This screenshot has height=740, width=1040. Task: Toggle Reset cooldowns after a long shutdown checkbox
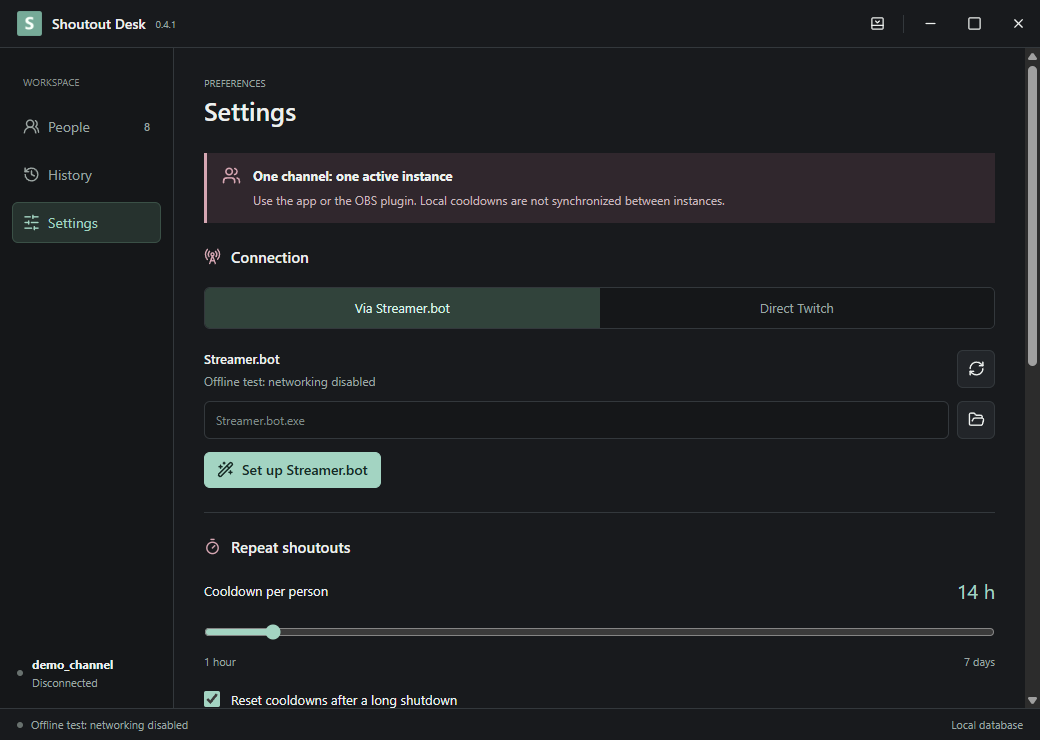(212, 699)
